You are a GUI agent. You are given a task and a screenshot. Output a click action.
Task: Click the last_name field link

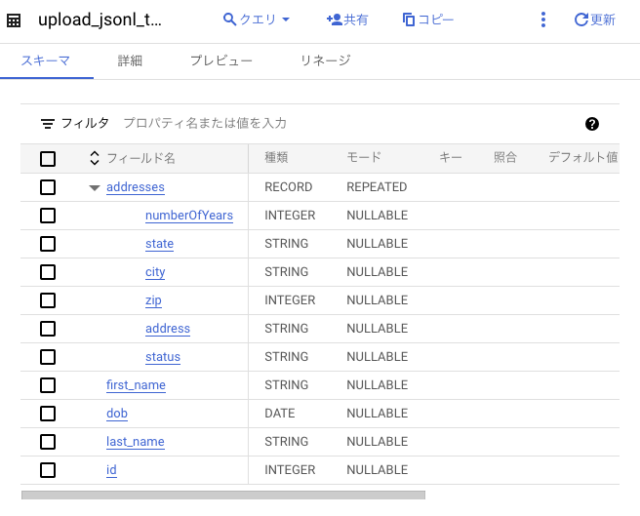[x=135, y=442]
